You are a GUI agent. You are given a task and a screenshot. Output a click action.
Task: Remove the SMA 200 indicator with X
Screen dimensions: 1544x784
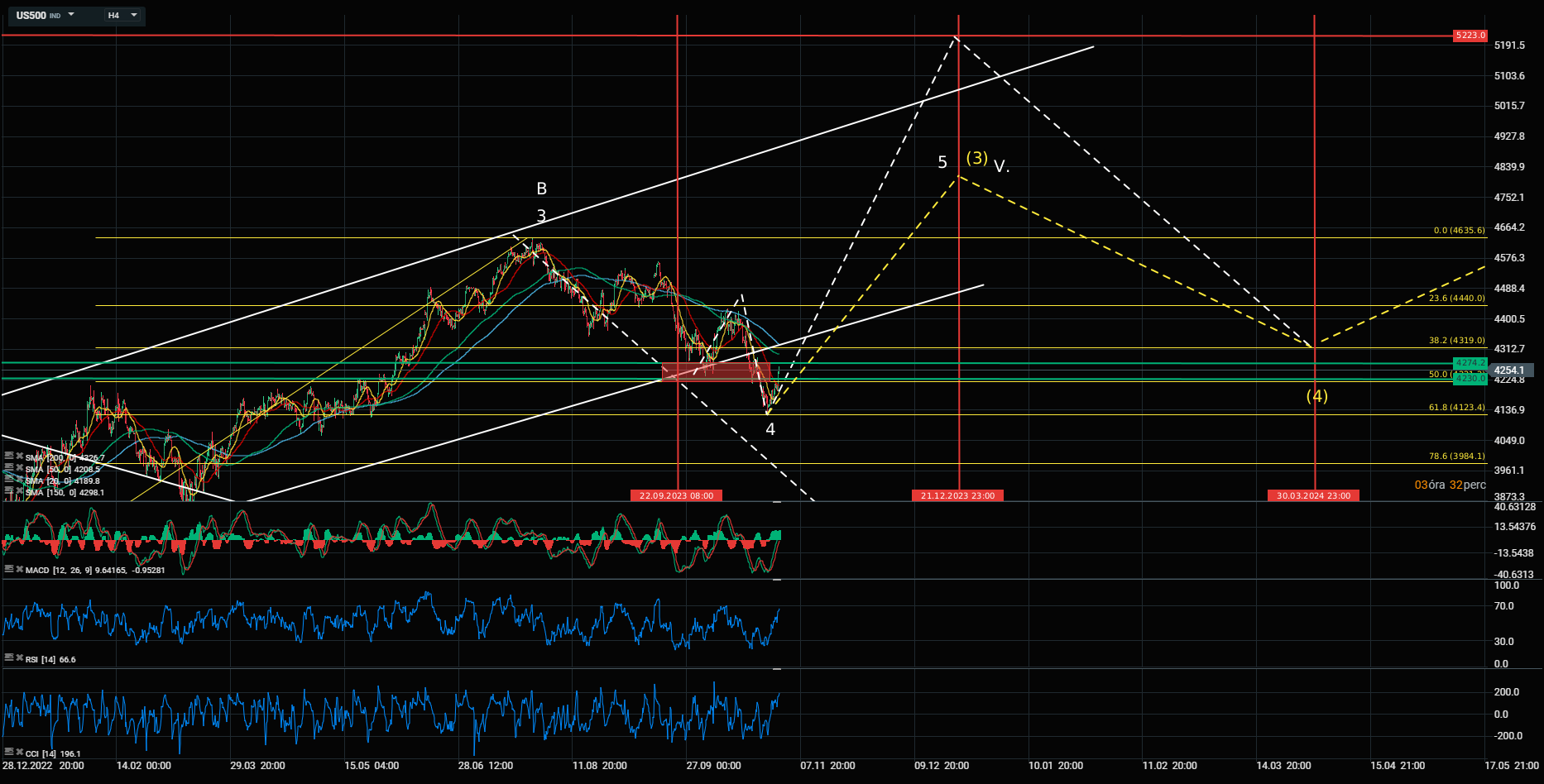pos(19,456)
